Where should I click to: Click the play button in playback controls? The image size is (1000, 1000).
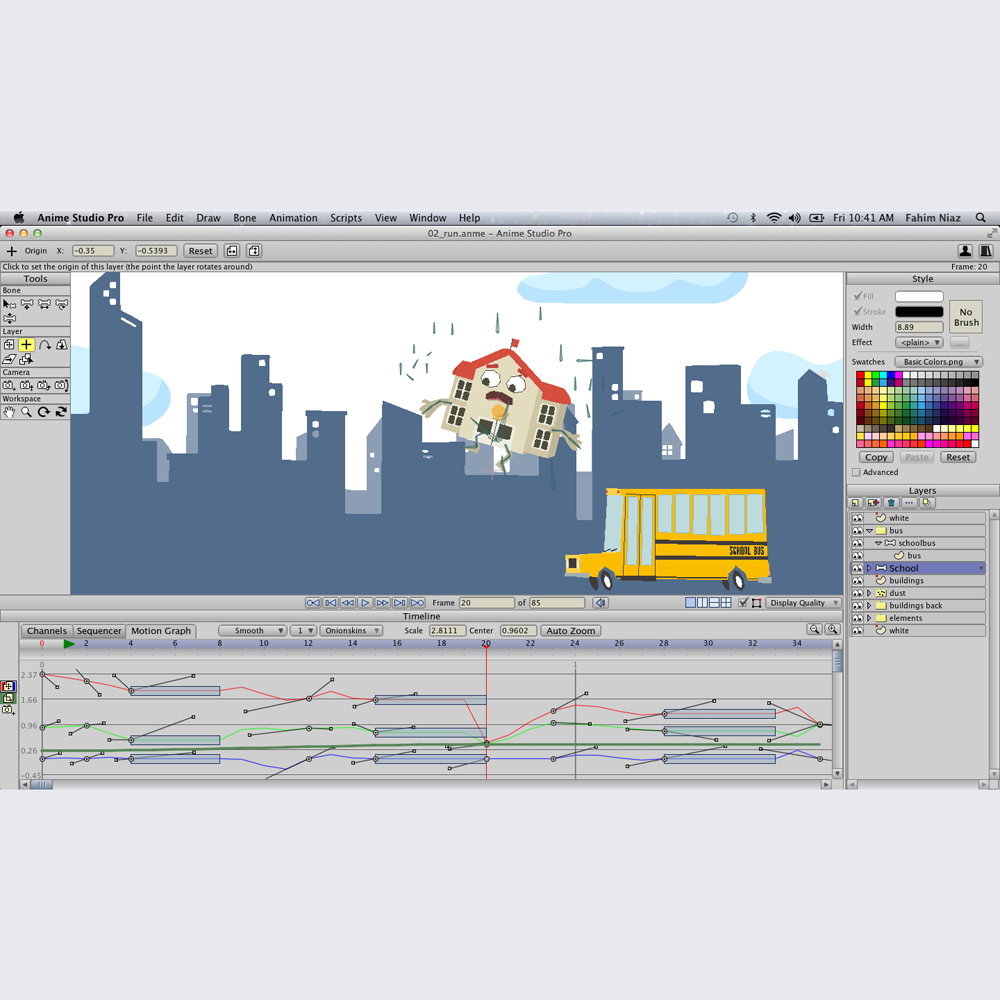365,603
